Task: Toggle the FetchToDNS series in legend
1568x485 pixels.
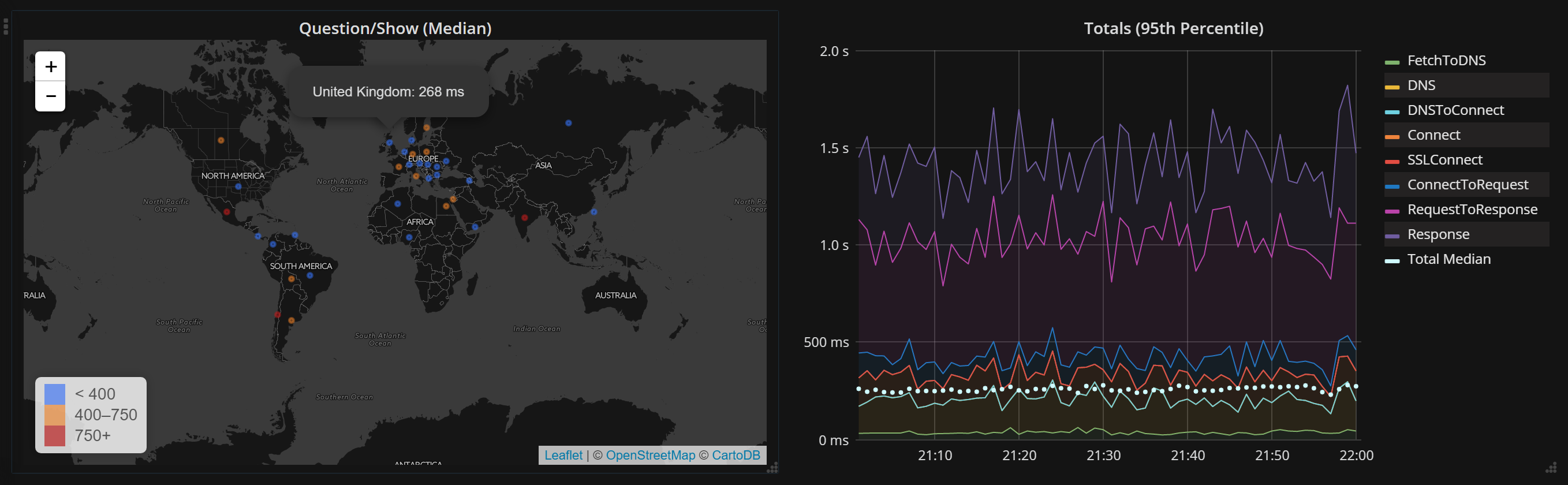Action: (x=1446, y=60)
